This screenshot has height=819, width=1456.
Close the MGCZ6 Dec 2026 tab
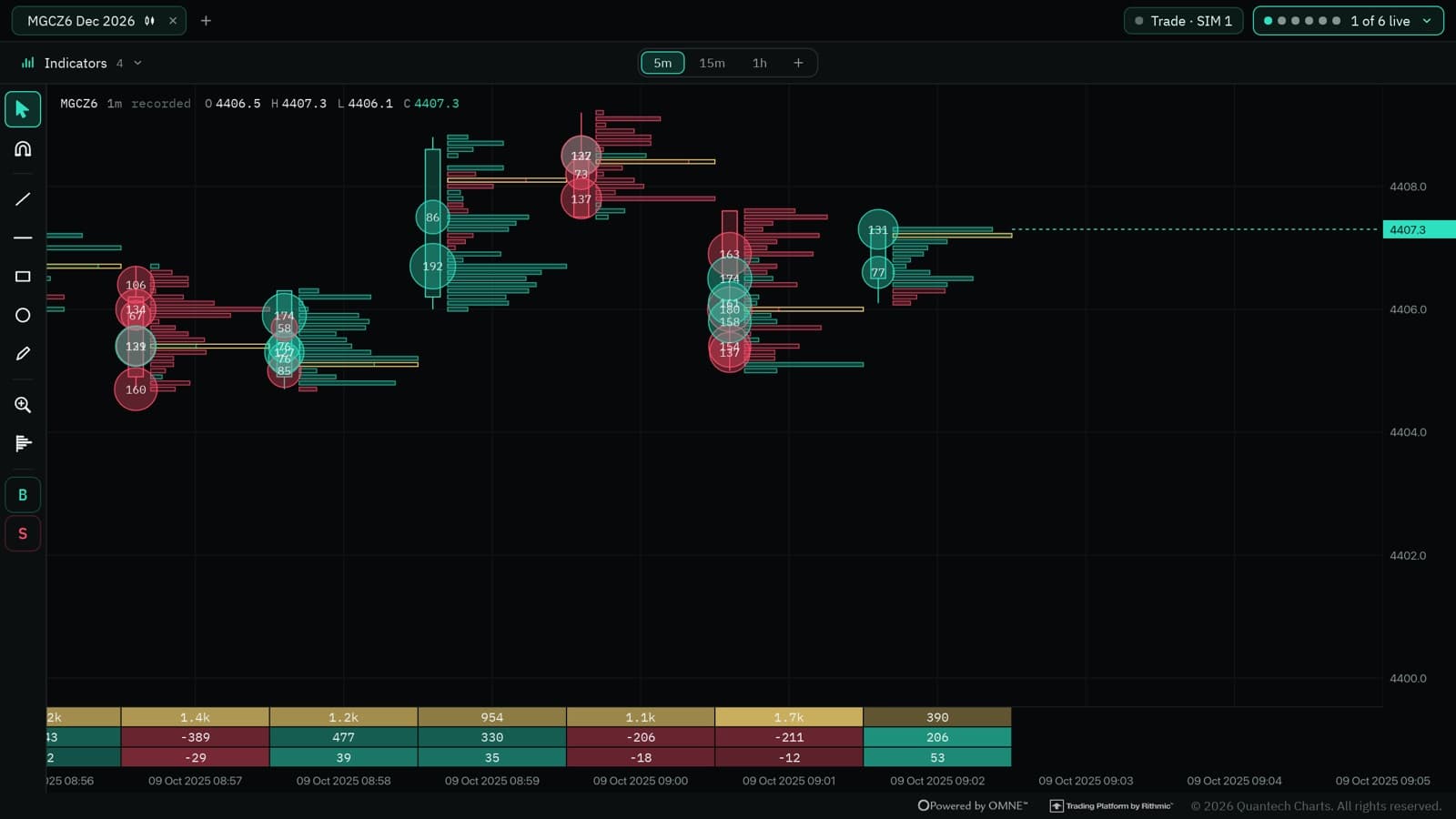coord(173,21)
